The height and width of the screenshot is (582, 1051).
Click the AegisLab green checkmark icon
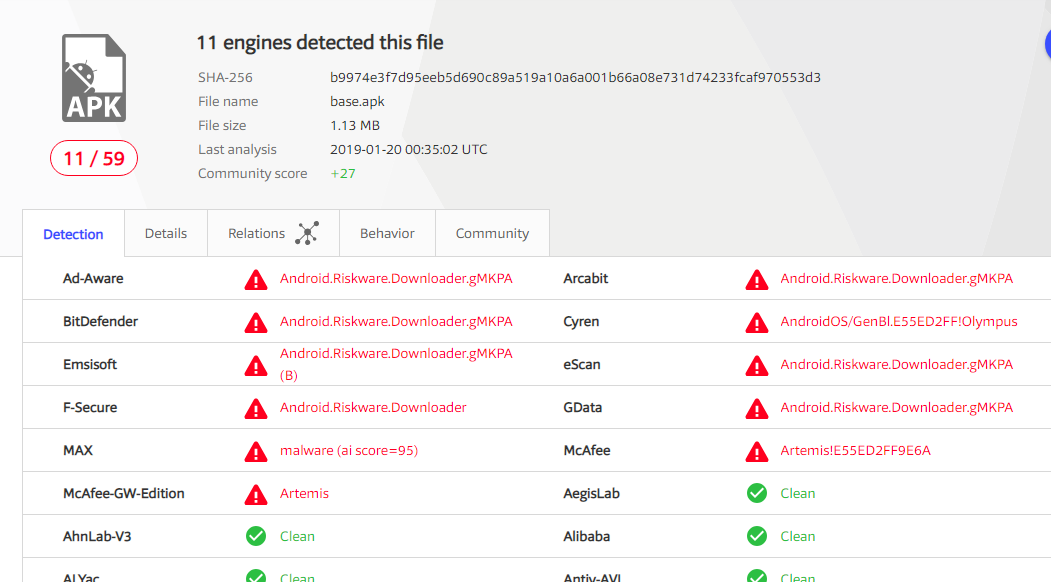tap(757, 493)
